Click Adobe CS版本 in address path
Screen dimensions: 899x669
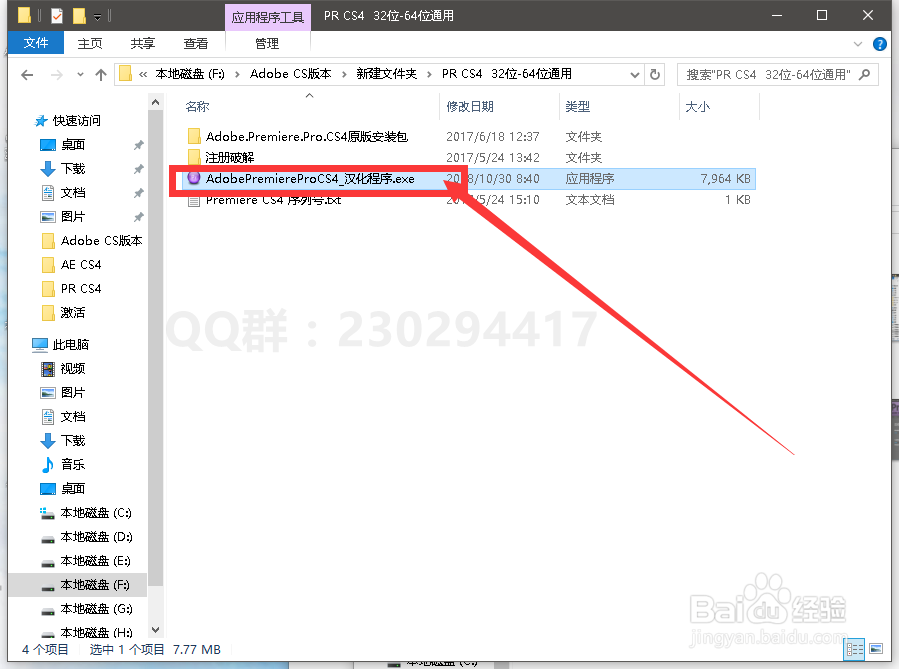tap(291, 74)
